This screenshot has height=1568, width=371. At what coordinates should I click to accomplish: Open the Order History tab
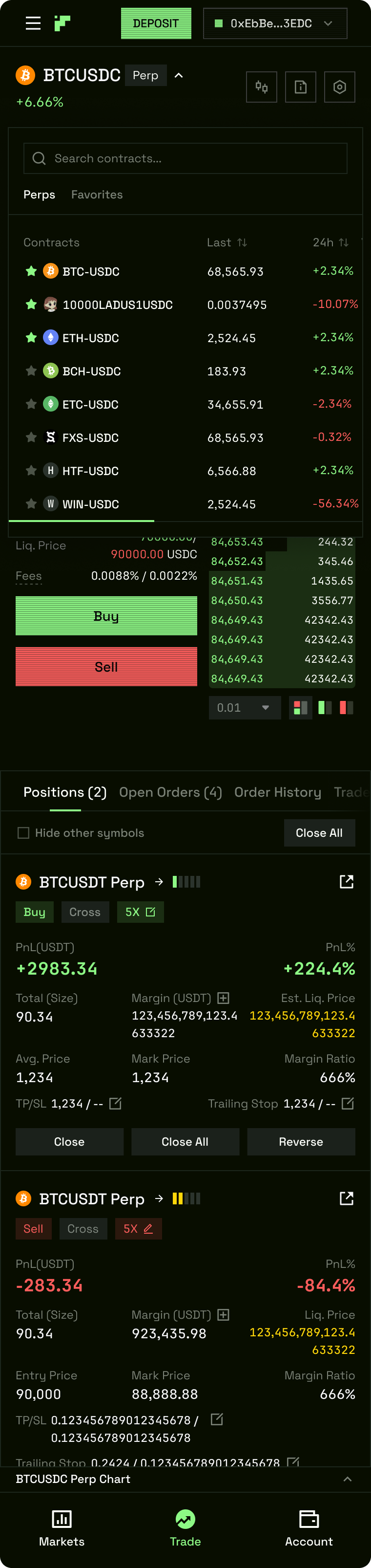[x=278, y=792]
